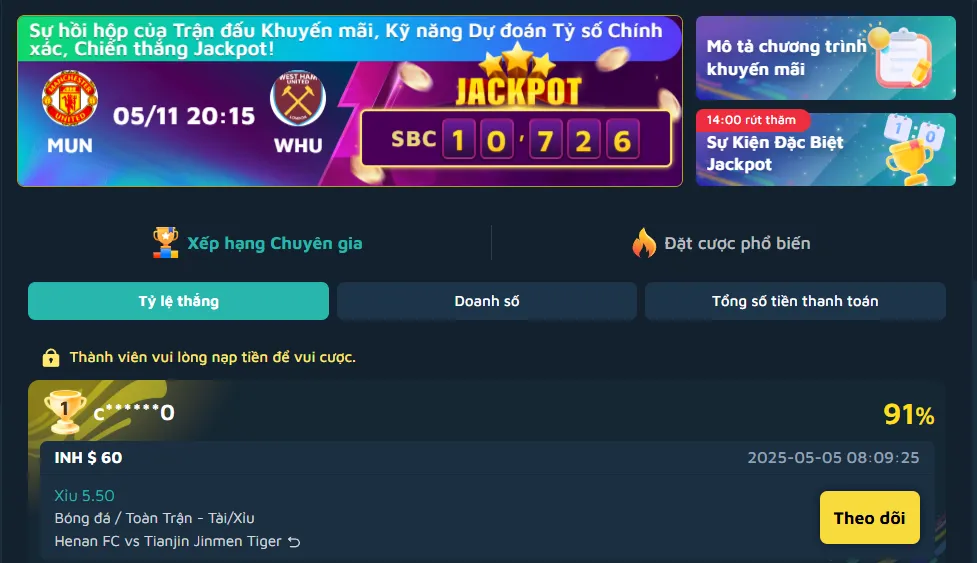This screenshot has height=563, width=977.
Task: Select Tổng số tiền thanh toán filter
Action: pyautogui.click(x=795, y=301)
